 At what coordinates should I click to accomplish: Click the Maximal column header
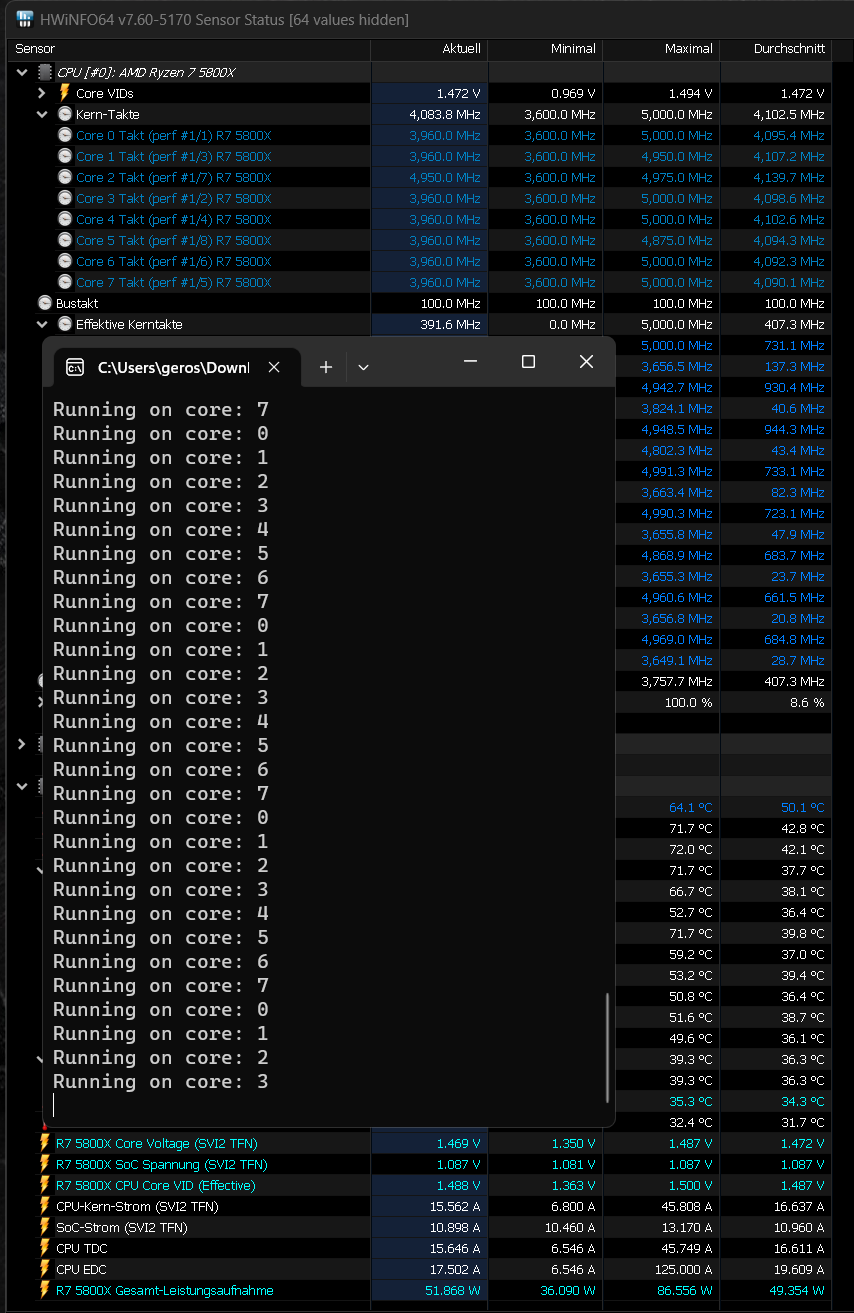pos(661,48)
